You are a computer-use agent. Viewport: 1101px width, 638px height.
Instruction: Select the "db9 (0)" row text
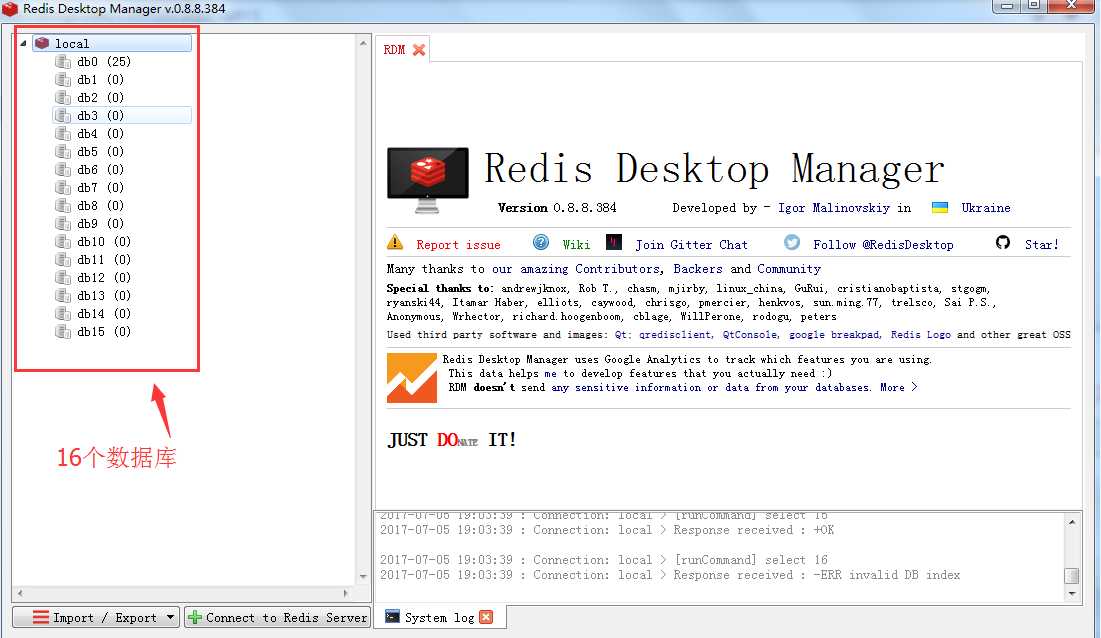(100, 224)
